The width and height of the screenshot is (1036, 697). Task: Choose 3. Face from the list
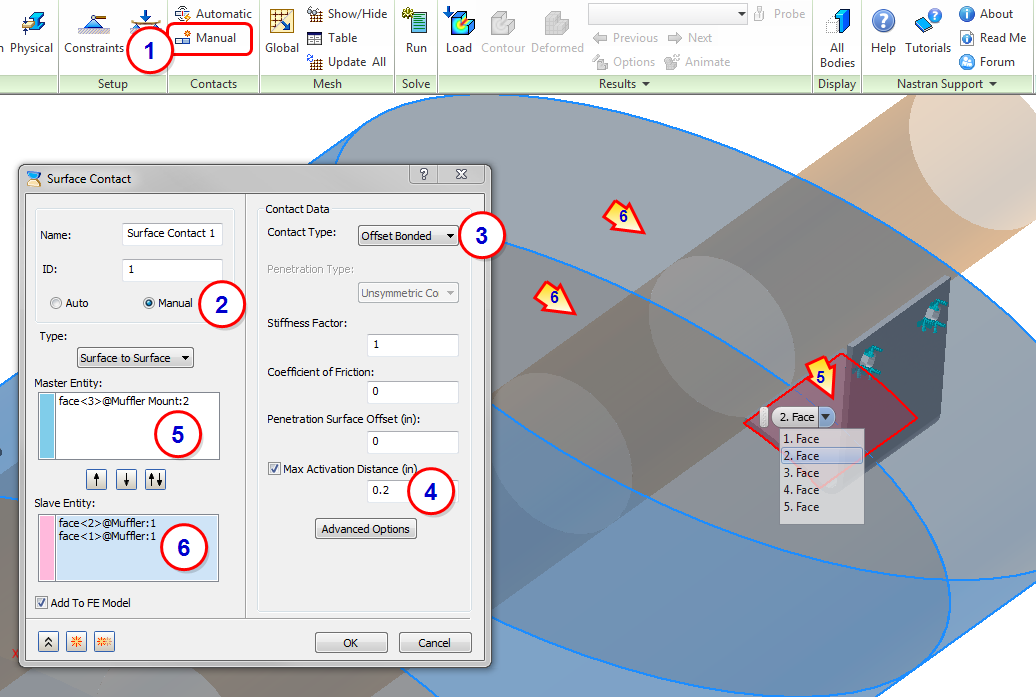(821, 473)
